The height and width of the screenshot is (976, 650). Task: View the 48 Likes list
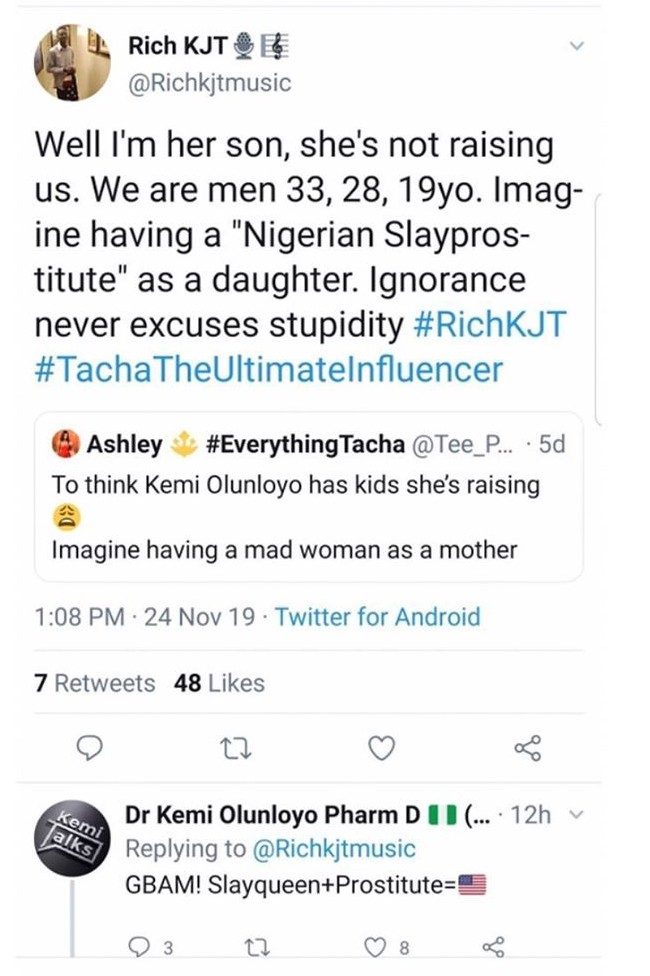click(219, 683)
